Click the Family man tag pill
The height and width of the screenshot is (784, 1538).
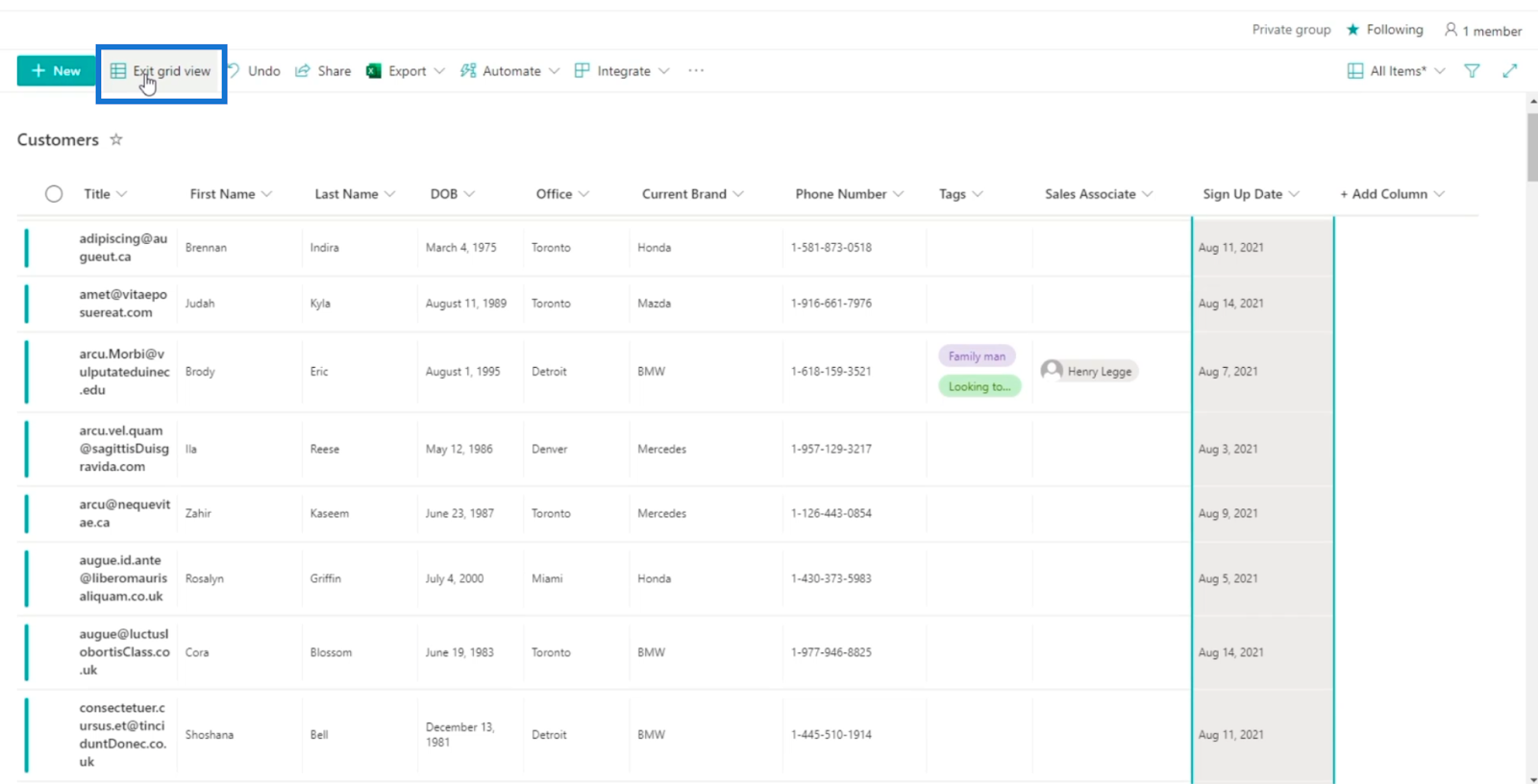977,356
